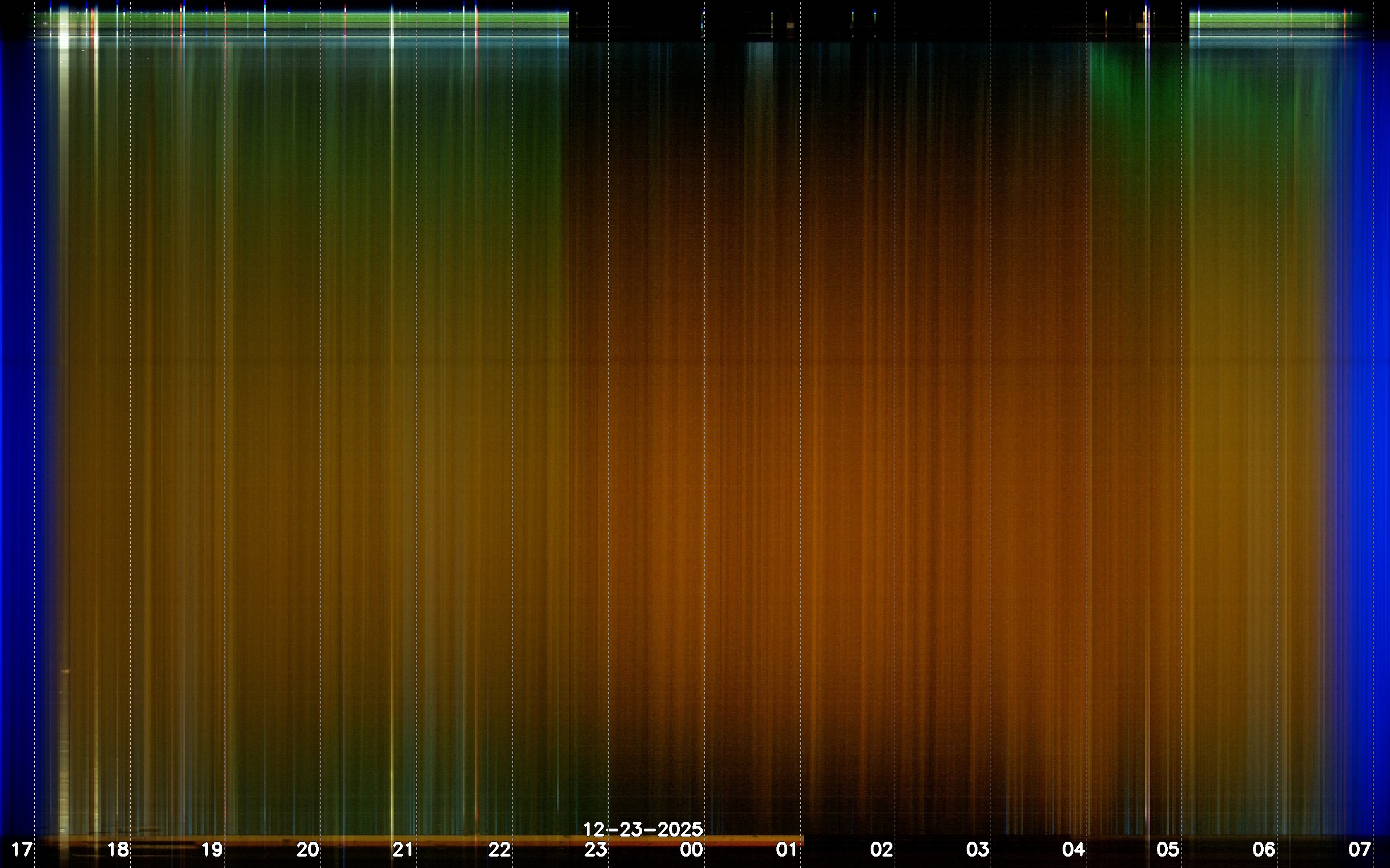
Task: Select the 19 hour marker
Action: click(x=212, y=849)
